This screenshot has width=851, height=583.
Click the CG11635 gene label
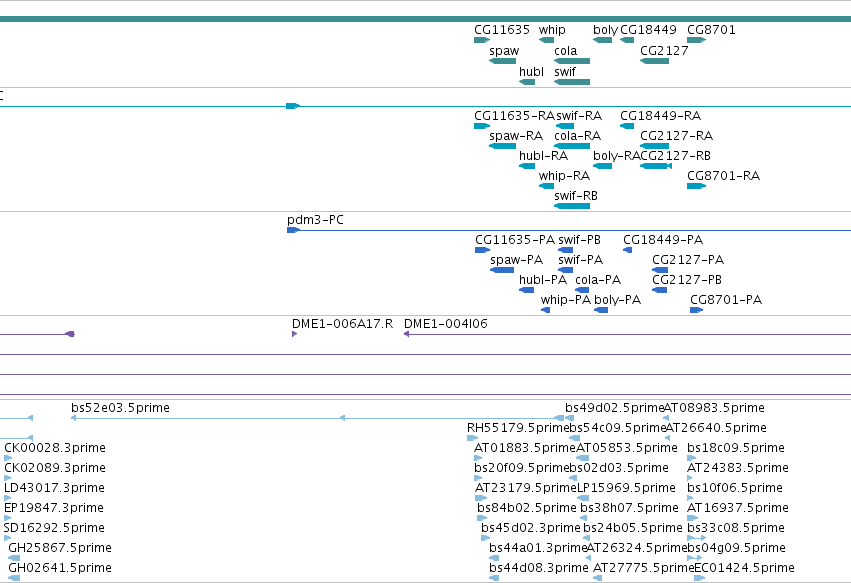click(501, 30)
